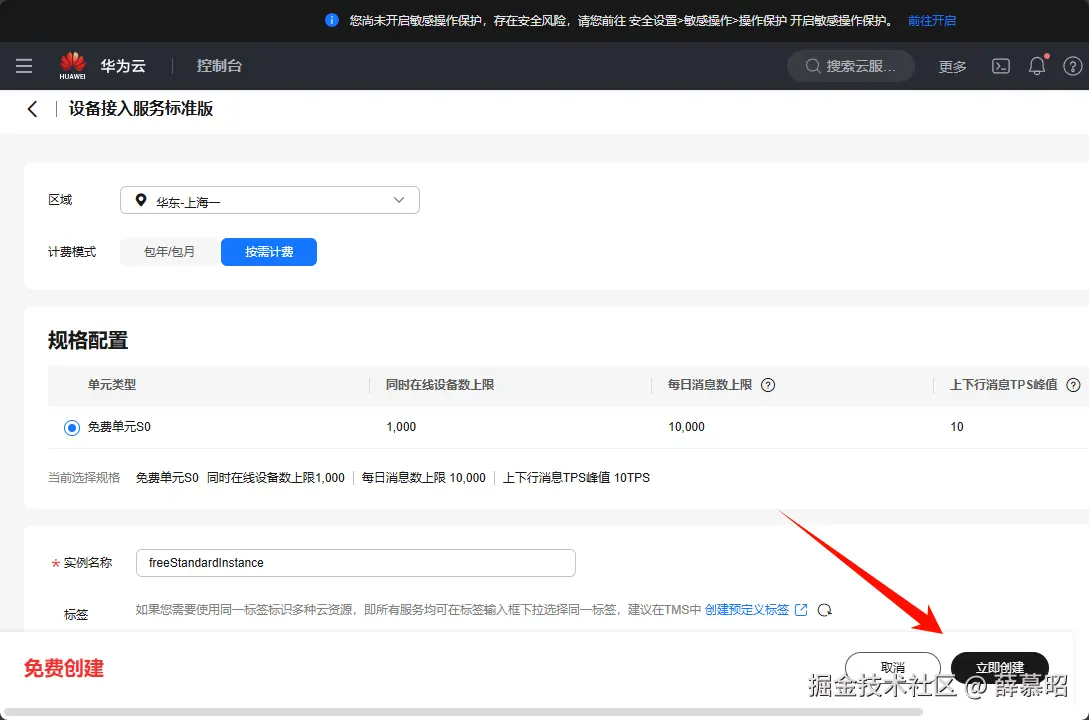This screenshot has height=720, width=1089.
Task: Select the 免费单元S0 radio button
Action: [72, 428]
